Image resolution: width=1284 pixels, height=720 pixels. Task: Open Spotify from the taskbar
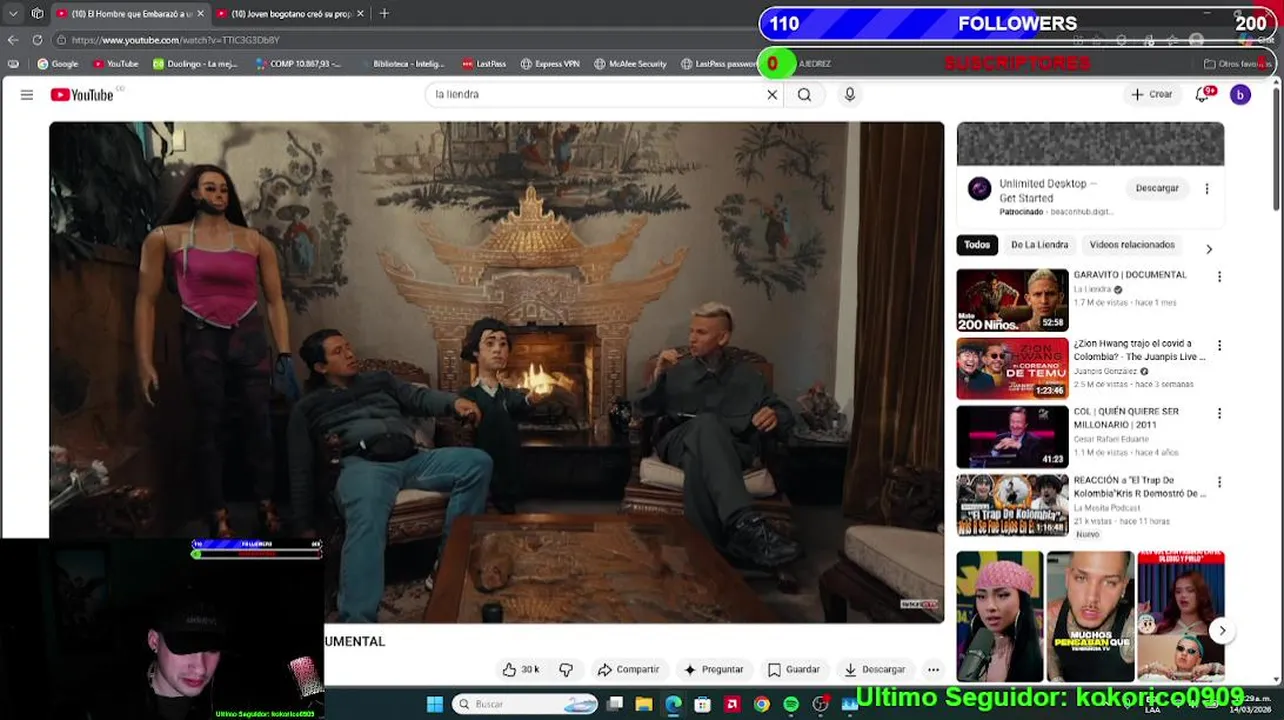point(791,704)
